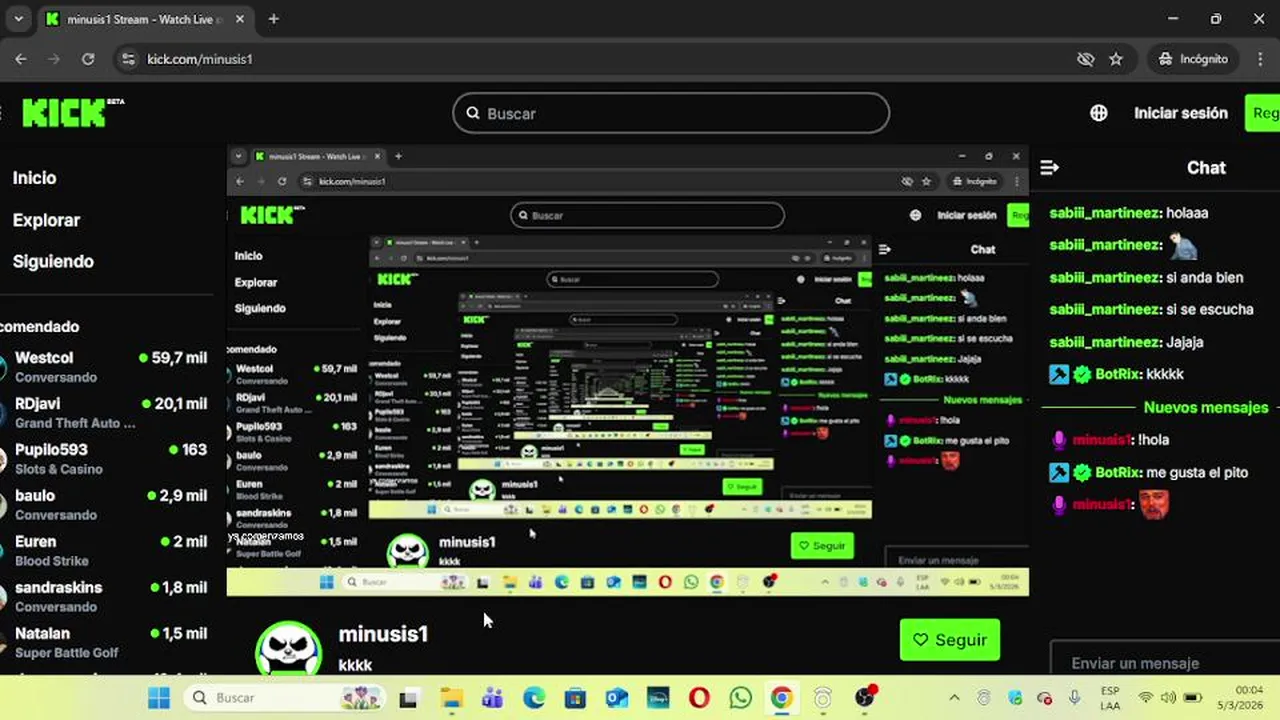Open the language globe icon
The width and height of the screenshot is (1280, 720).
coord(1099,113)
